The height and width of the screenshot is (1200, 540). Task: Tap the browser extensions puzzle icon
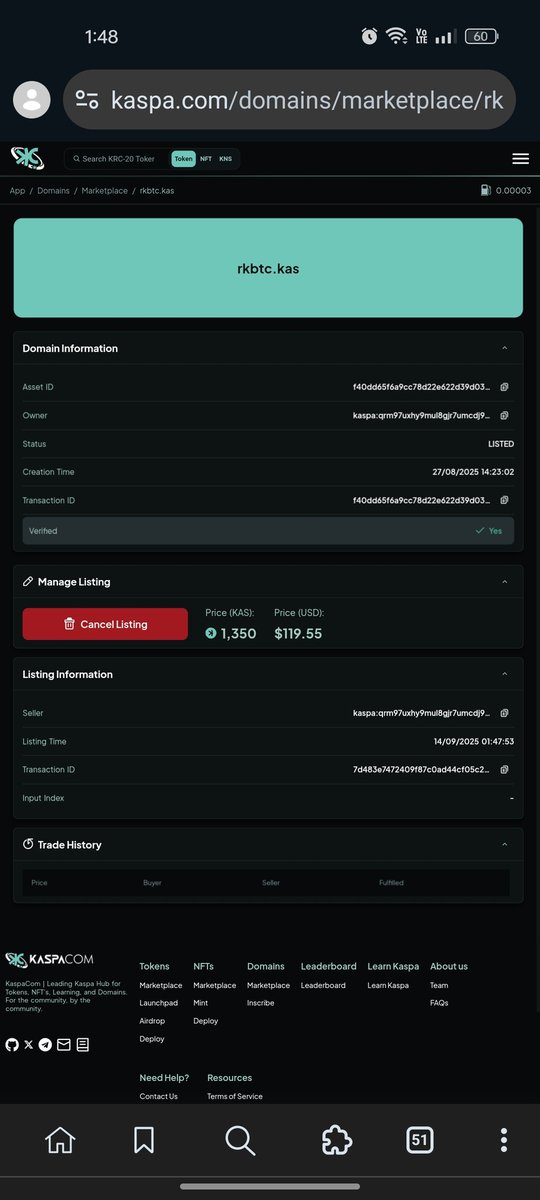click(336, 1139)
